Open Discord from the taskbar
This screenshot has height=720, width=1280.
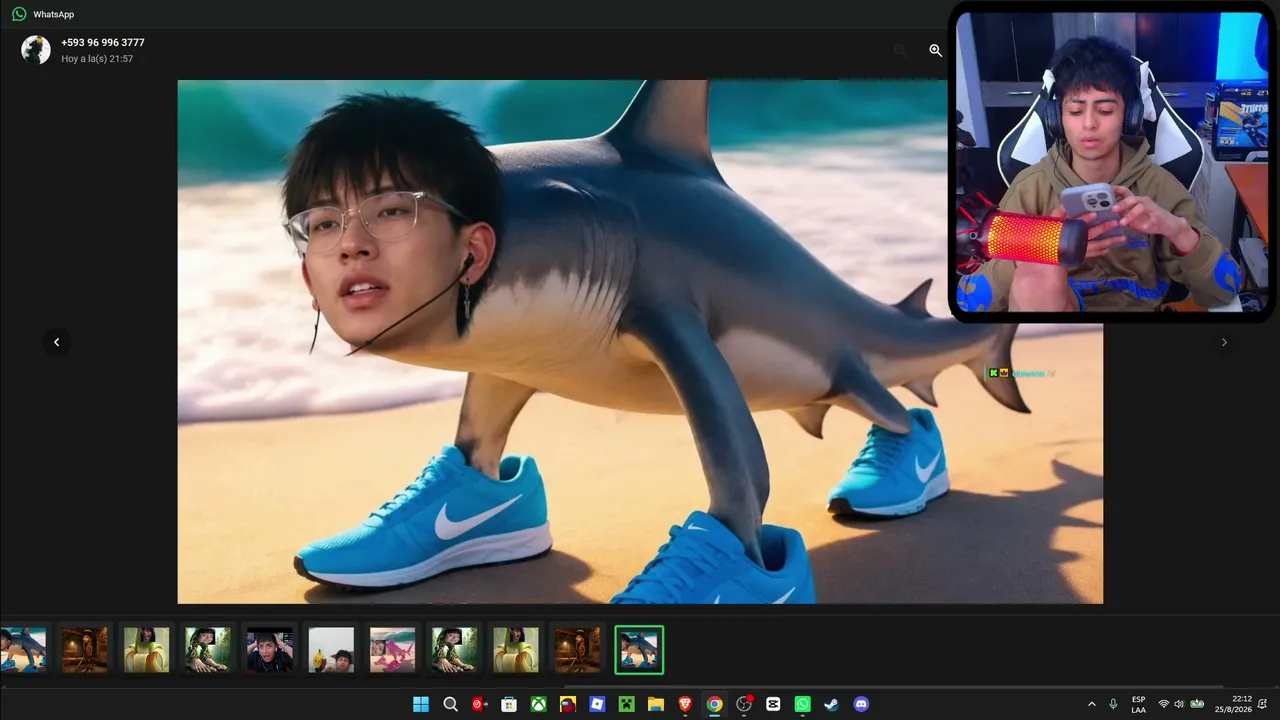[861, 704]
